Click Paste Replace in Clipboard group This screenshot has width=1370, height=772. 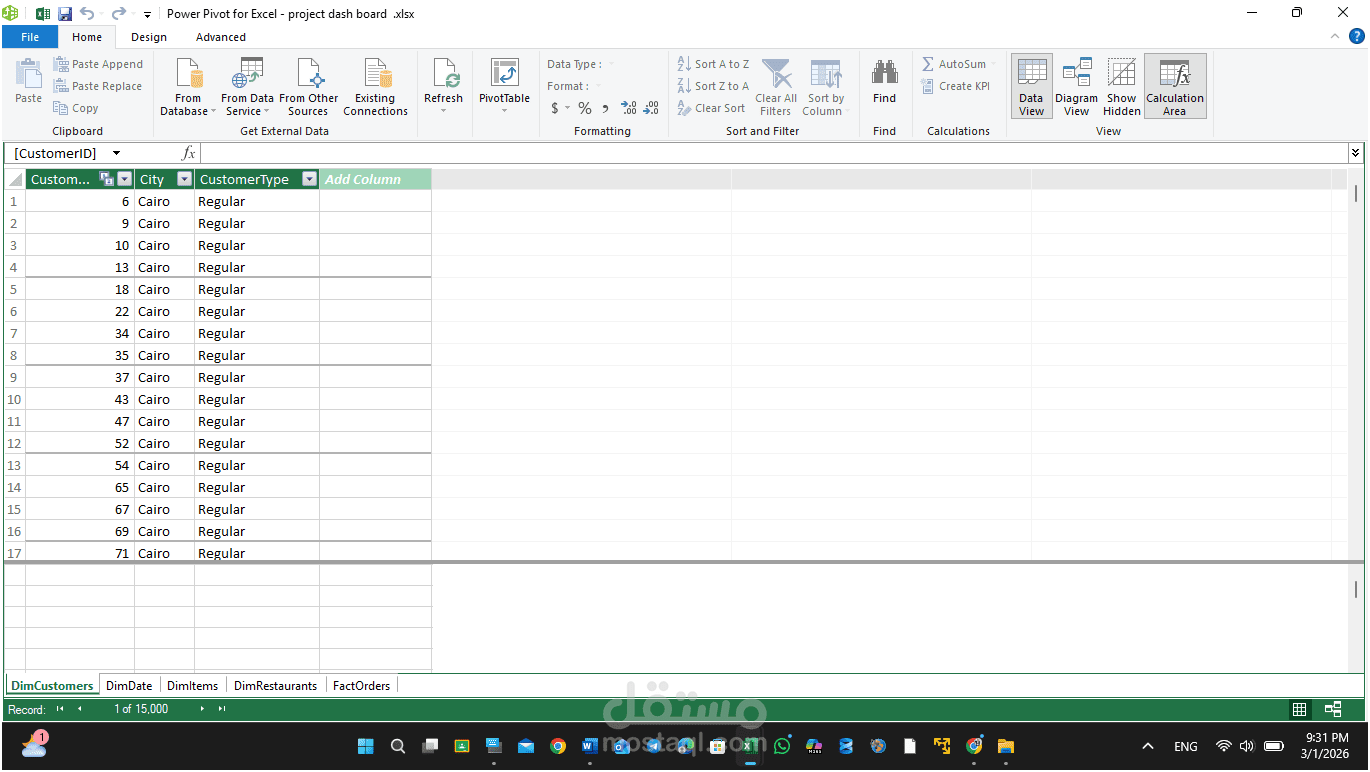click(x=98, y=86)
